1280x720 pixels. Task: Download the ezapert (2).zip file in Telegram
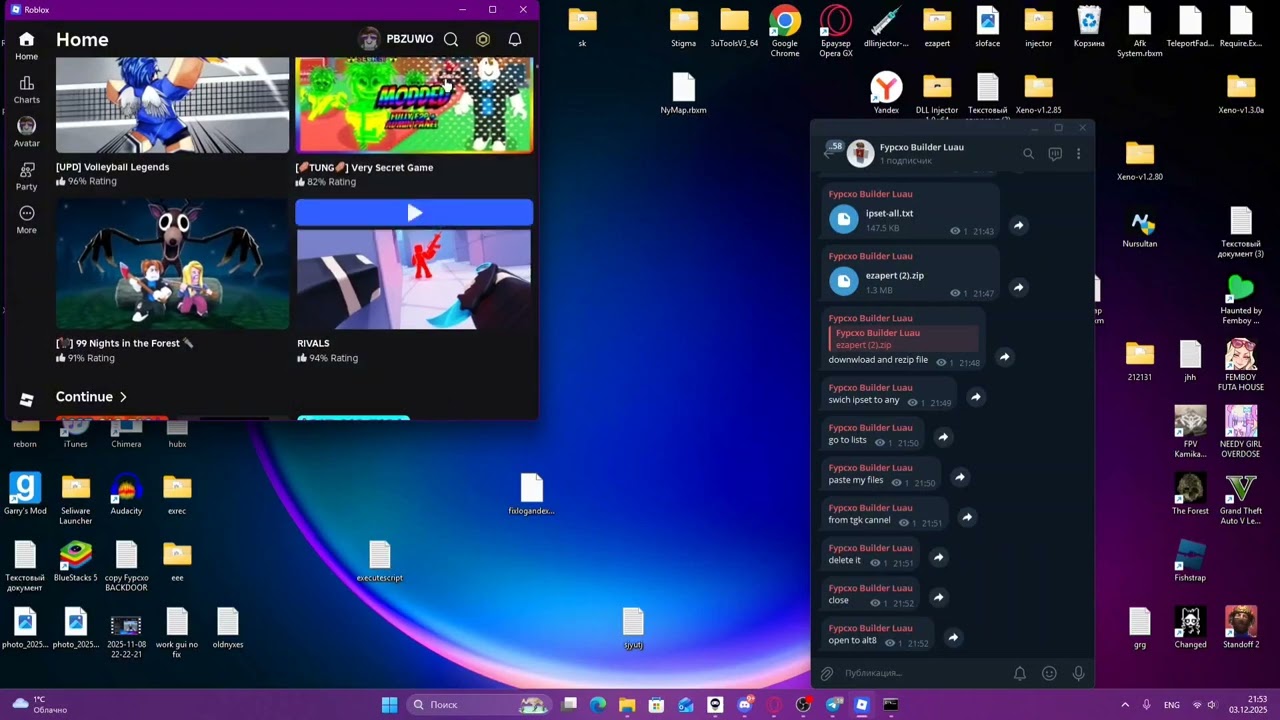point(844,281)
